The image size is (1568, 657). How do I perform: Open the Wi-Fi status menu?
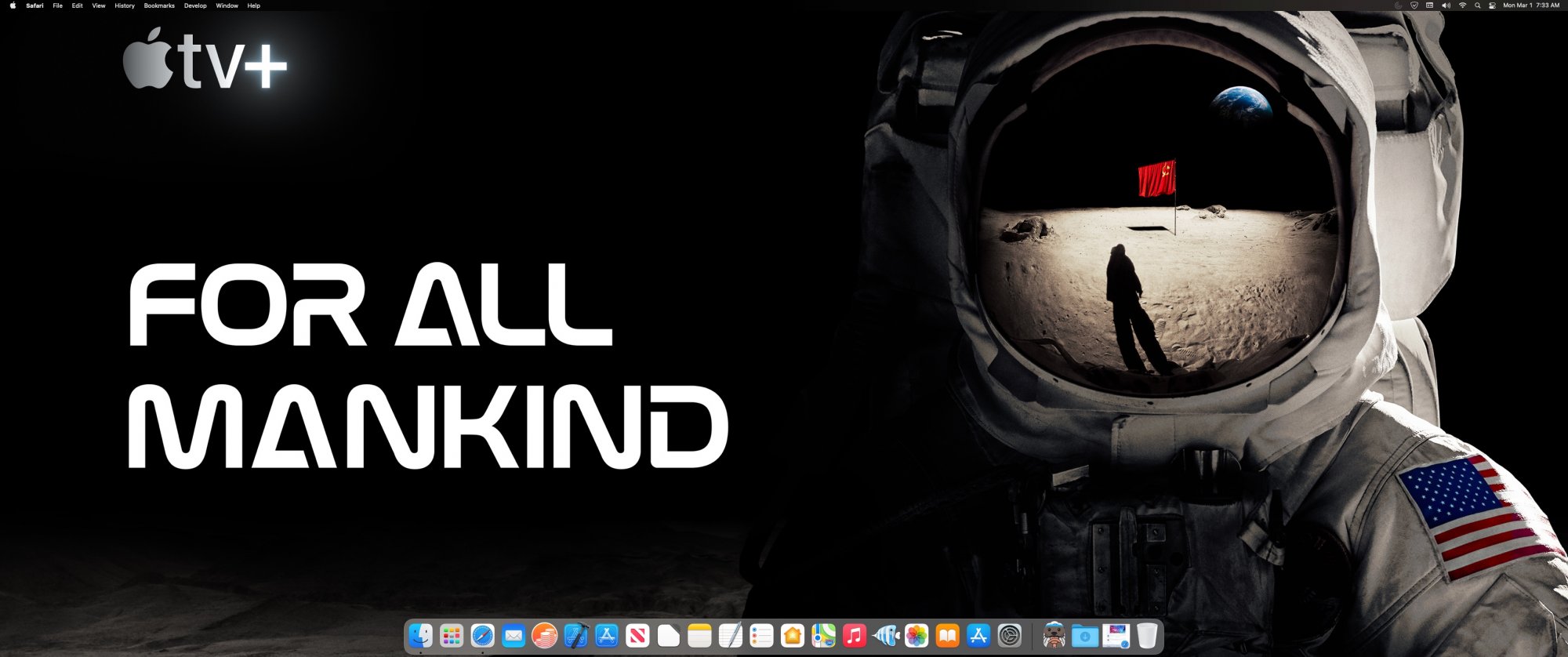click(x=1462, y=5)
